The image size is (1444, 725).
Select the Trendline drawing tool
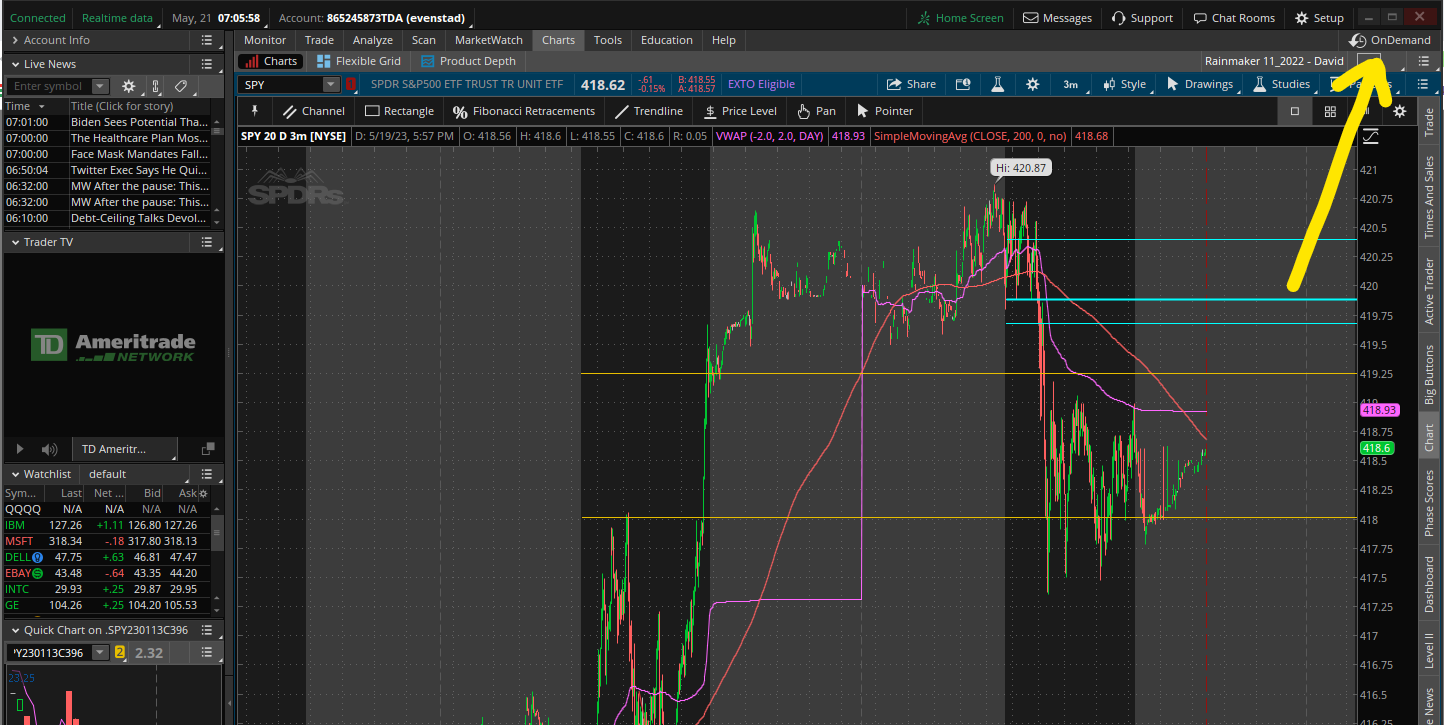point(648,111)
